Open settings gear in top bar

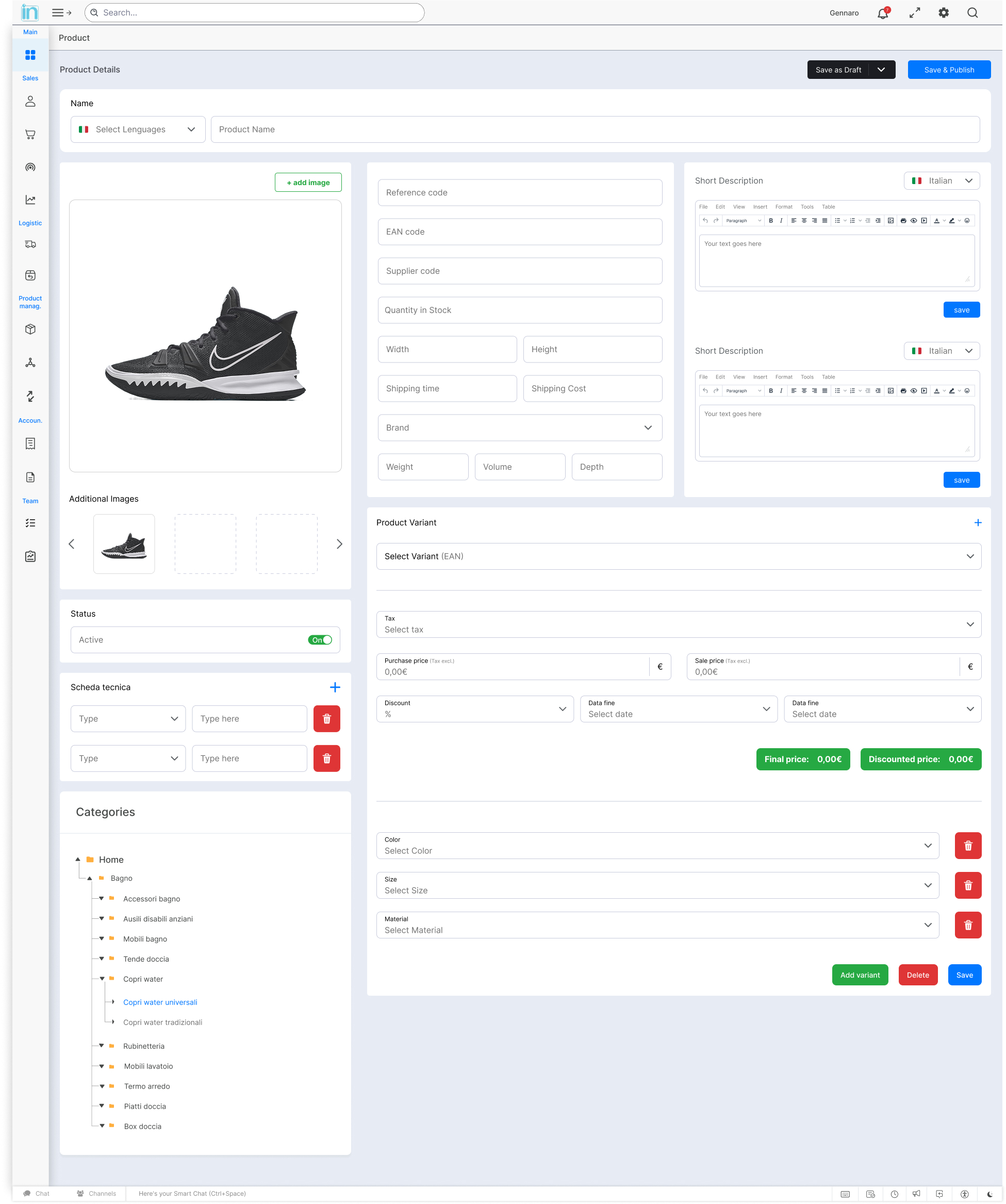[x=943, y=12]
